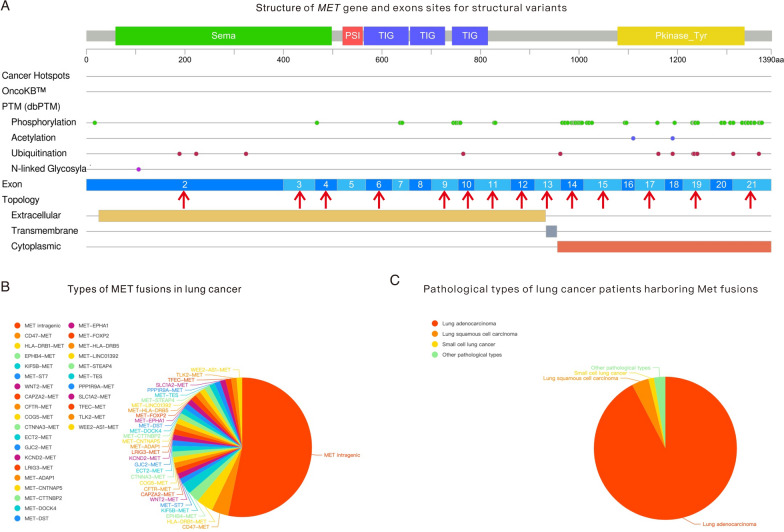Click the gray Transmembrane topology block
This screenshot has width=784, height=532.
[x=551, y=231]
